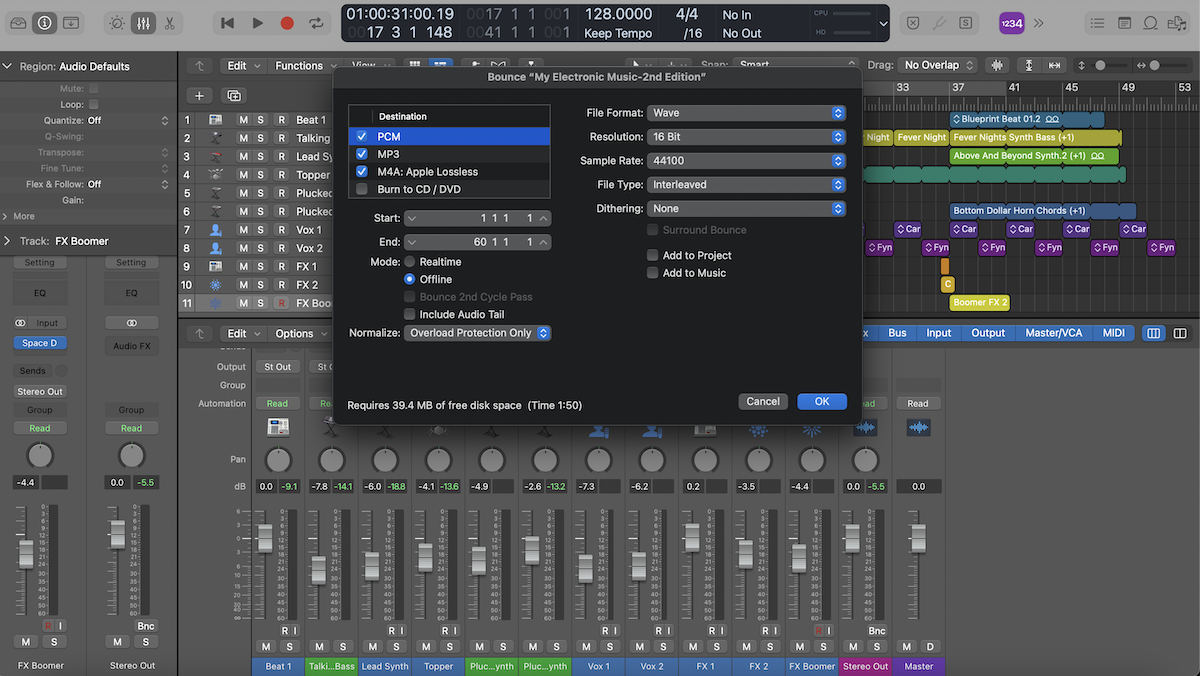Viewport: 1200px width, 676px height.
Task: Toggle Cycle mode in transport
Action: click(x=317, y=22)
